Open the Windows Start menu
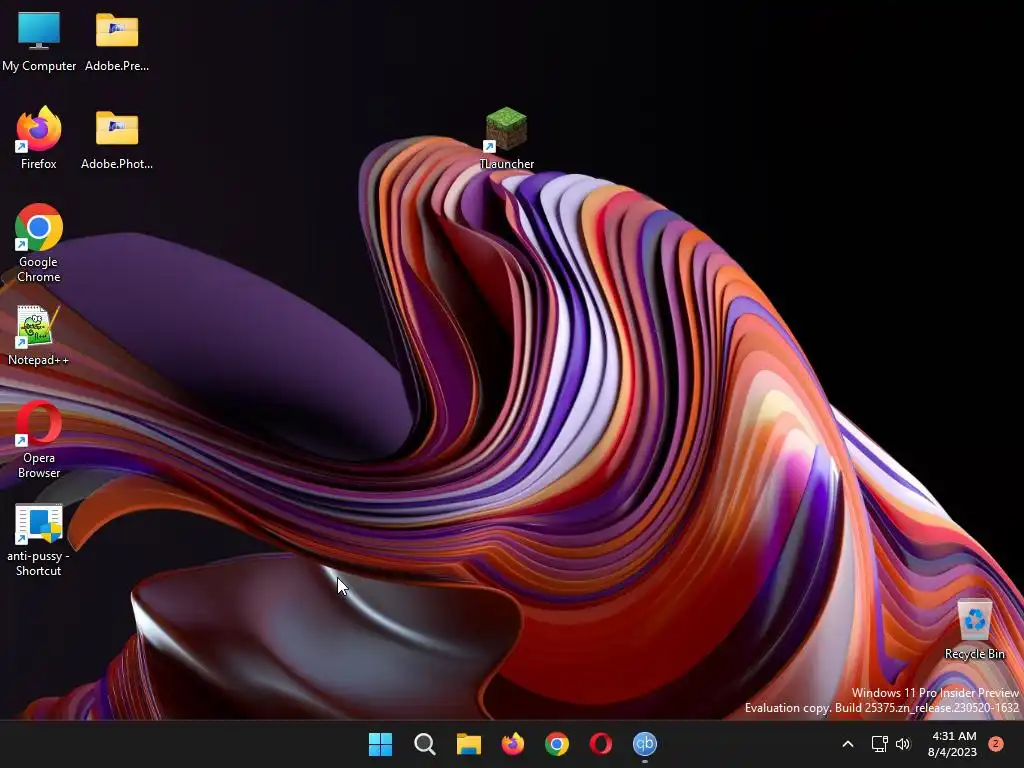 [380, 744]
